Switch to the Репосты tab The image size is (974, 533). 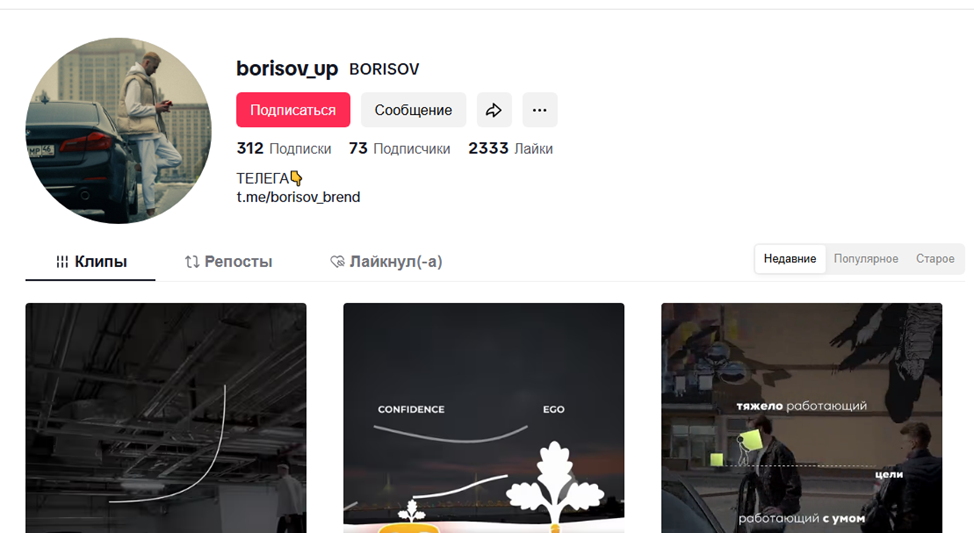[x=229, y=262]
